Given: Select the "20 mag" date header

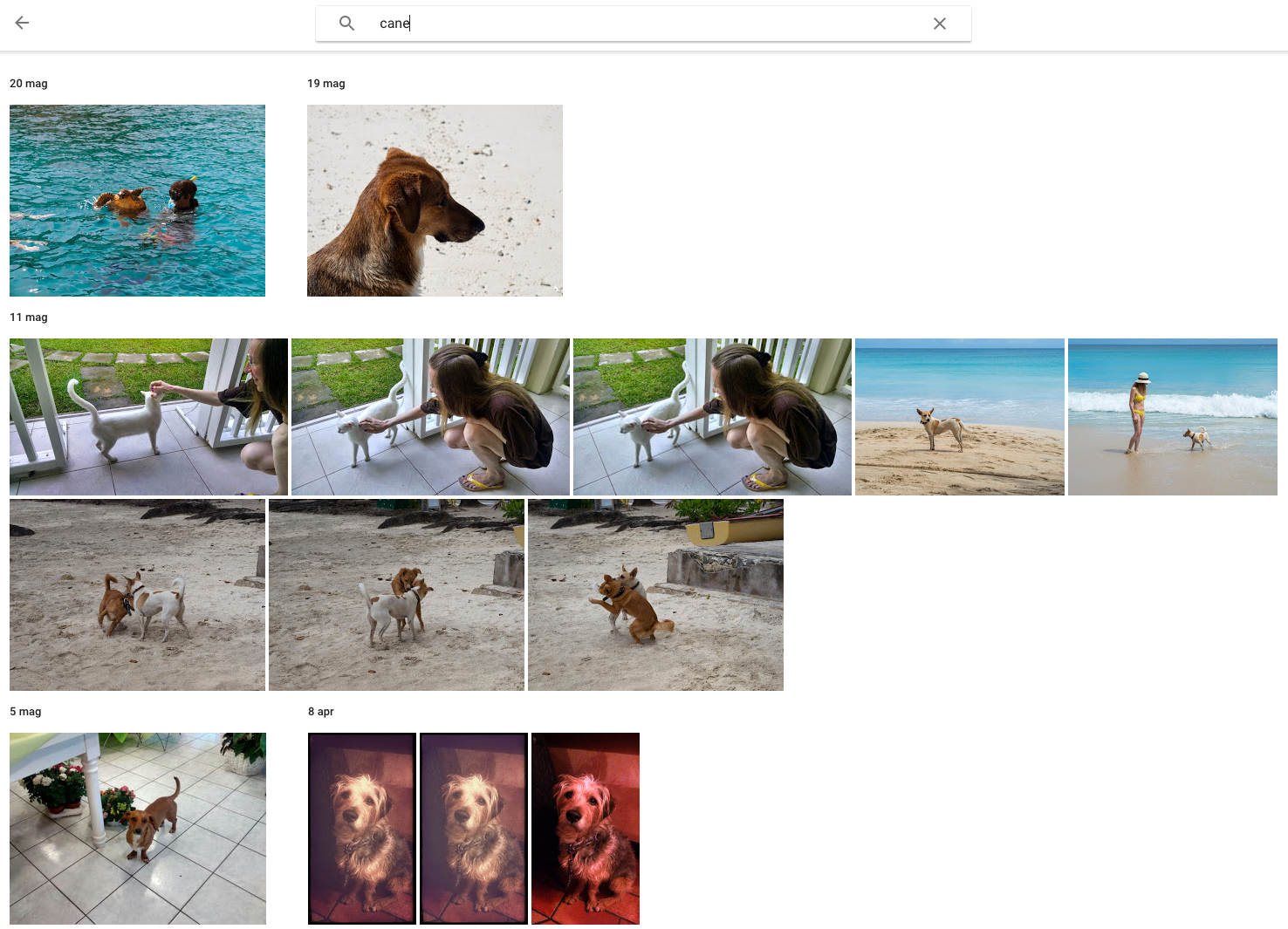Looking at the screenshot, I should click(29, 84).
